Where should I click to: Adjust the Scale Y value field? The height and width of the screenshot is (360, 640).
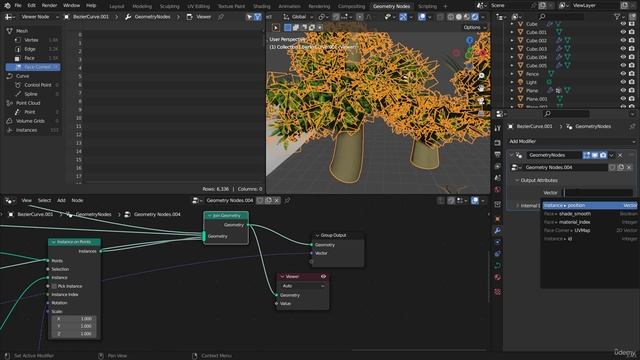[74, 326]
